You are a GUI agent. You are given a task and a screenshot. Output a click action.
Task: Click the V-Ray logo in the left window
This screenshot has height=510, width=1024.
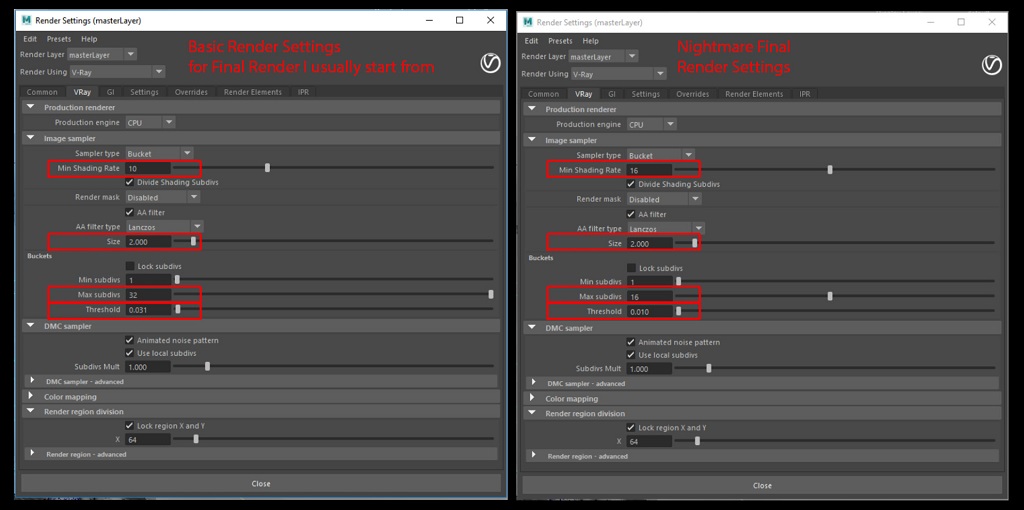[x=490, y=64]
